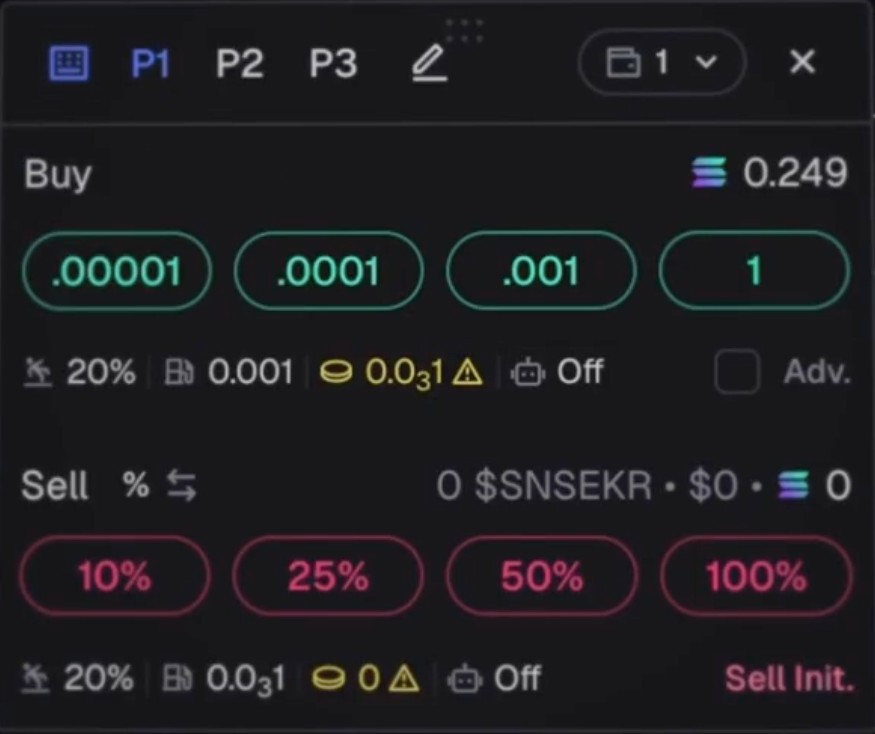The image size is (875, 734).
Task: Click the buy priority fee gas icon
Action: 179,373
